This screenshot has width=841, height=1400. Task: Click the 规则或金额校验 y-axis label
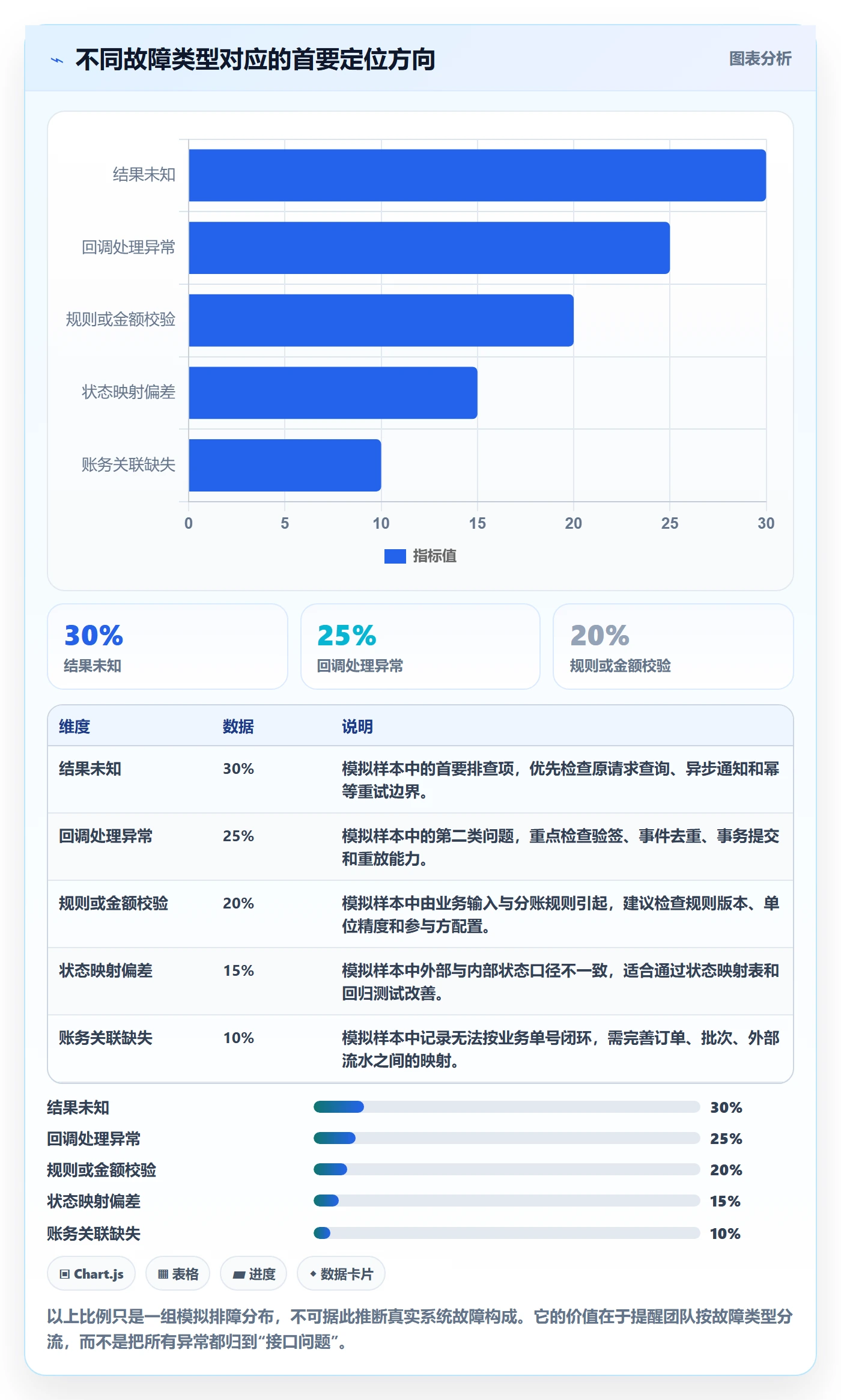(x=121, y=320)
